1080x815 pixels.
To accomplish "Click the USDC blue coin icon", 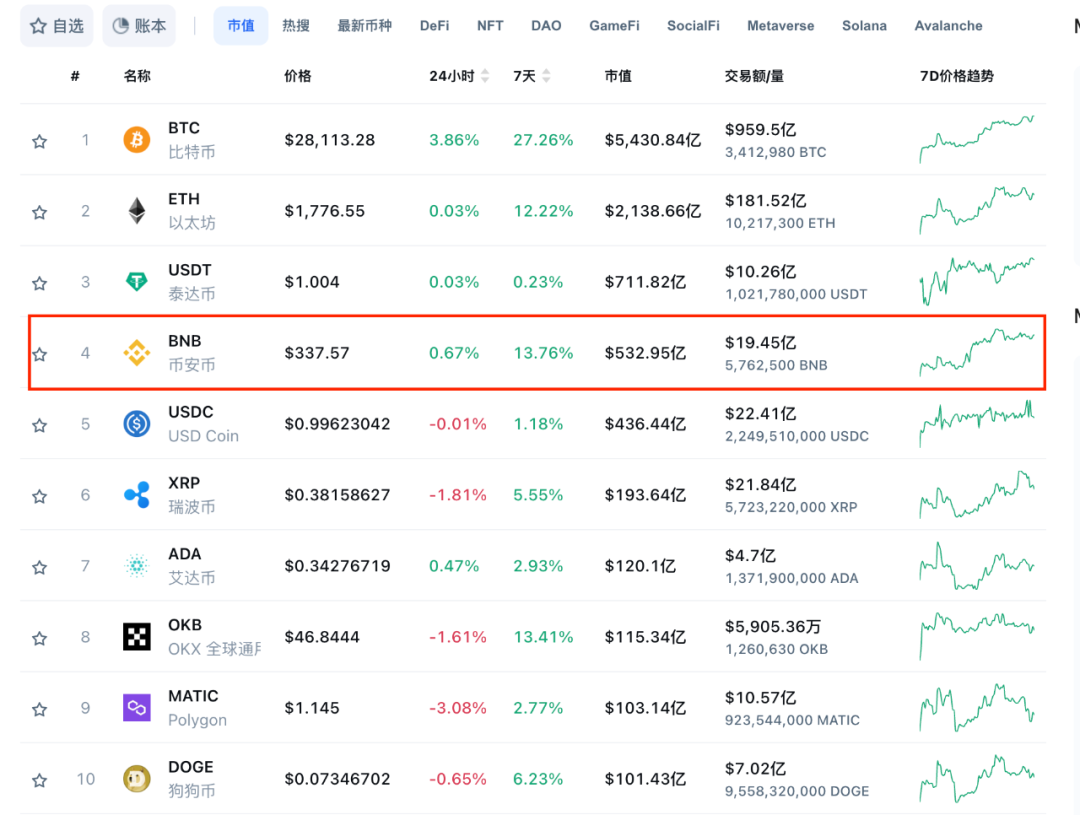I will [136, 424].
